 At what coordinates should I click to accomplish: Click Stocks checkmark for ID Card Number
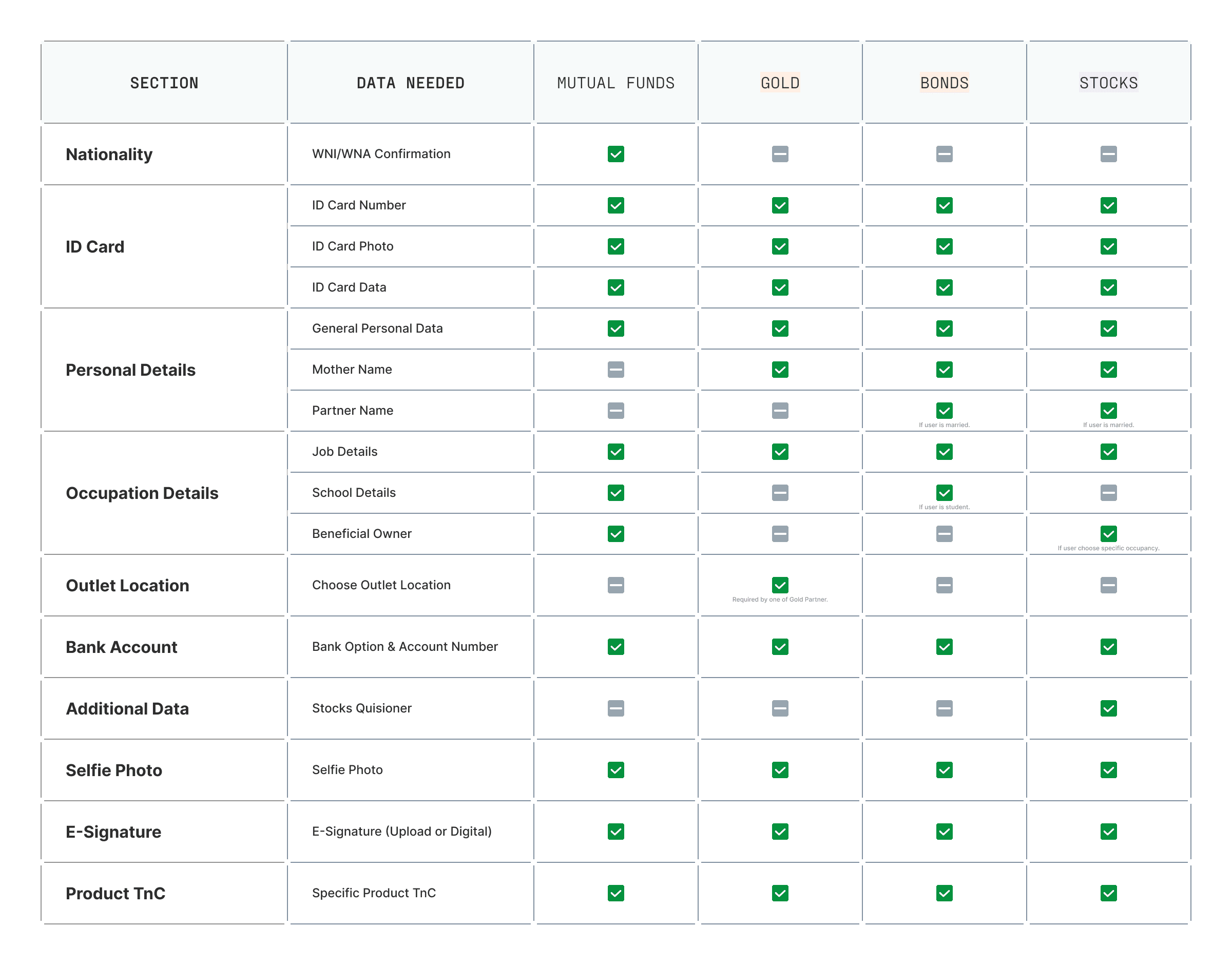1108,205
